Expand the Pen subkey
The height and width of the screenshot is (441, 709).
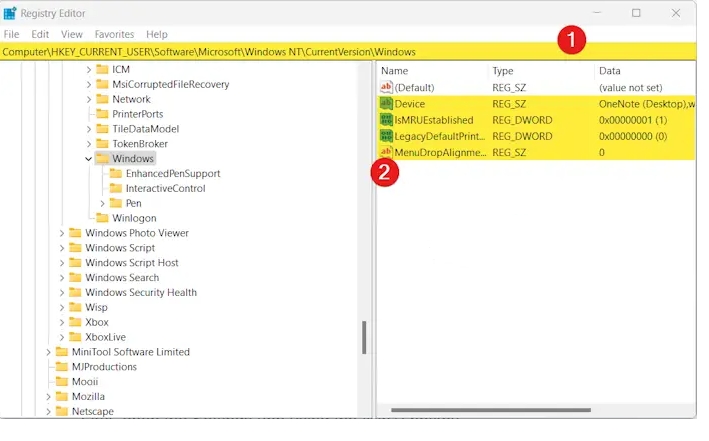[102, 204]
